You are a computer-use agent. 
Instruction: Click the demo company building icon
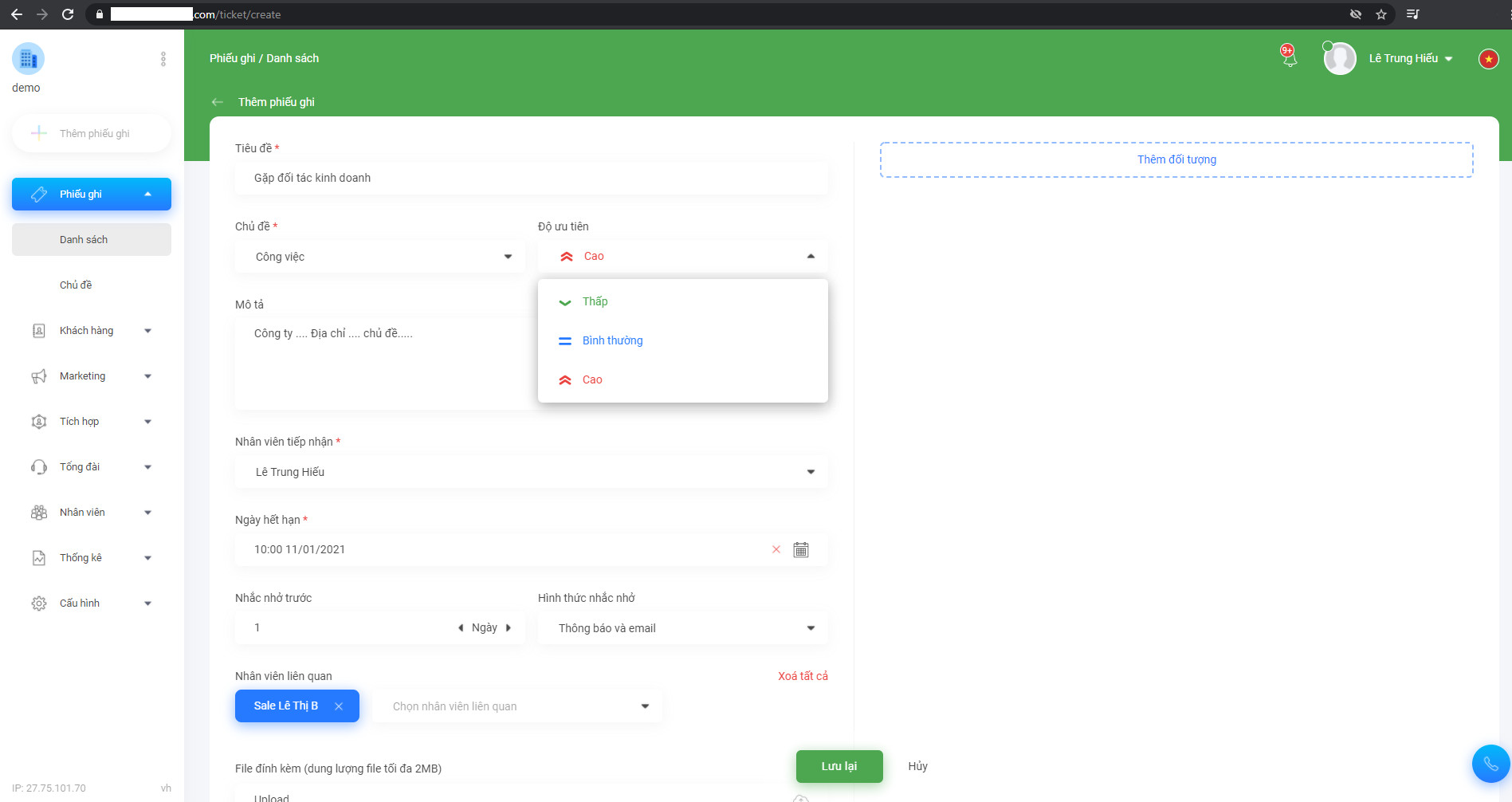click(28, 58)
